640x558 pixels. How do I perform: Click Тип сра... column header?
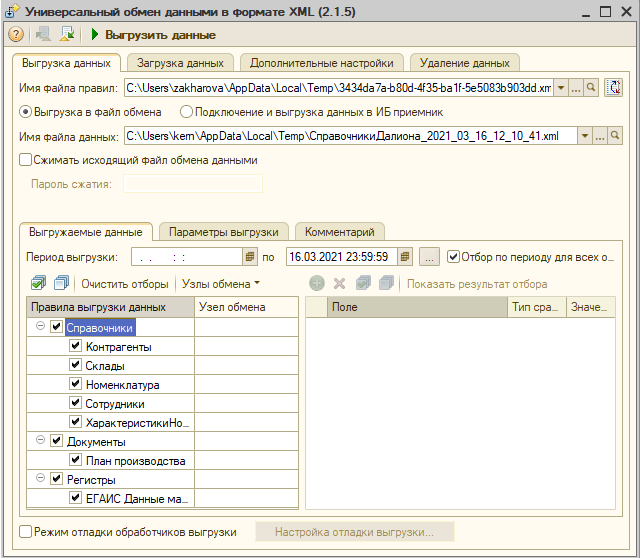[x=537, y=307]
